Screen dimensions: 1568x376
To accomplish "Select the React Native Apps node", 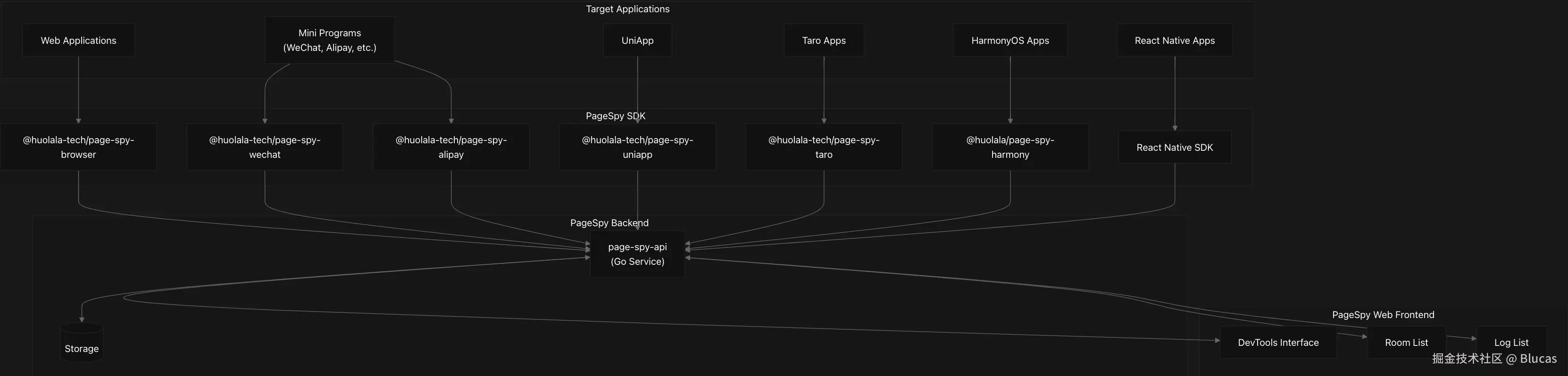I will coord(1174,40).
